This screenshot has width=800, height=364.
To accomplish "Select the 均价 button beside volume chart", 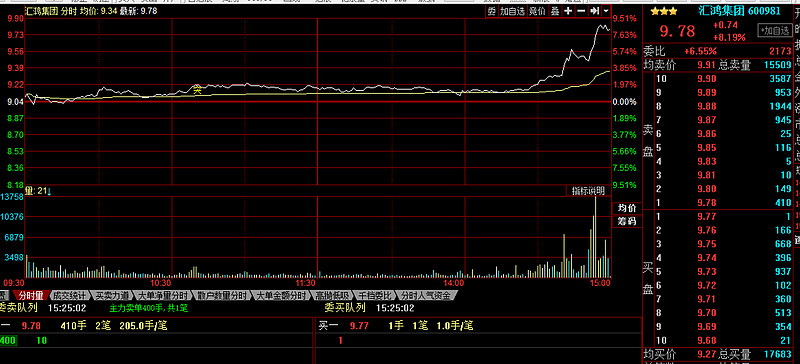I will [x=627, y=208].
